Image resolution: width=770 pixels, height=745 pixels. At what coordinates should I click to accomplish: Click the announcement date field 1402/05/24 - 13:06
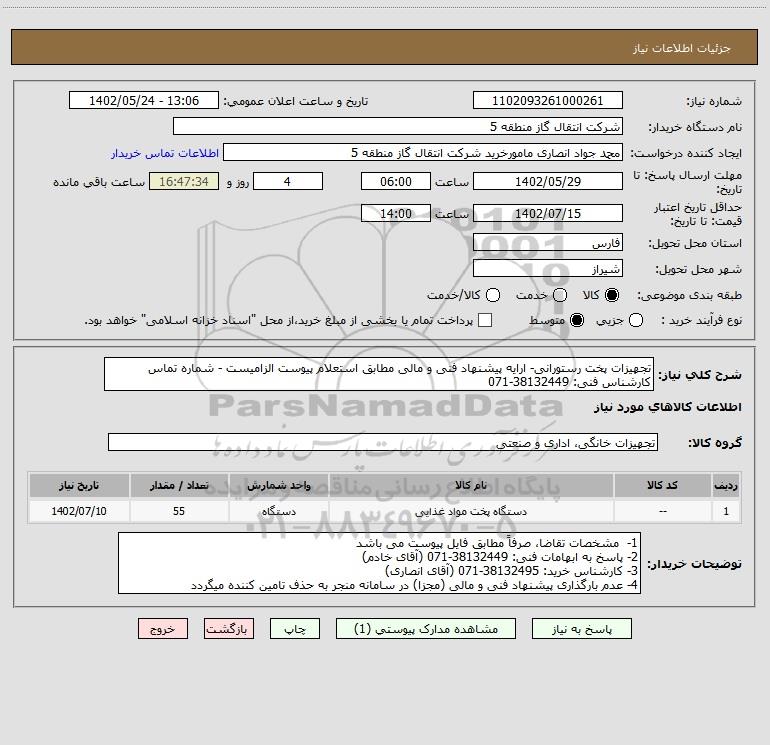[144, 100]
